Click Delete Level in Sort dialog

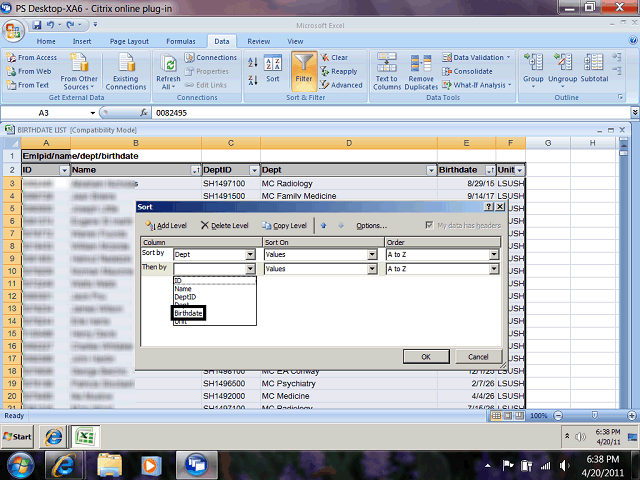(224, 225)
